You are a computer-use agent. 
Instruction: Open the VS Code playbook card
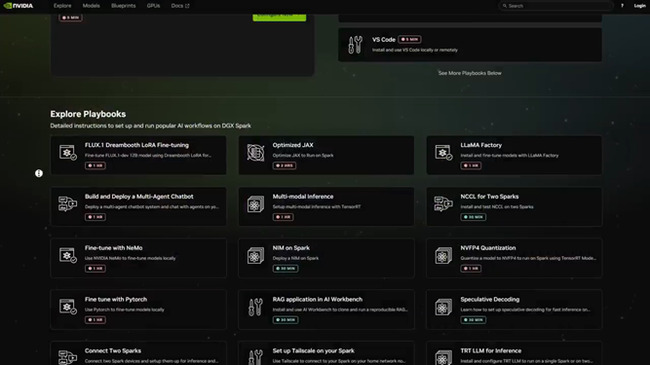(470, 45)
